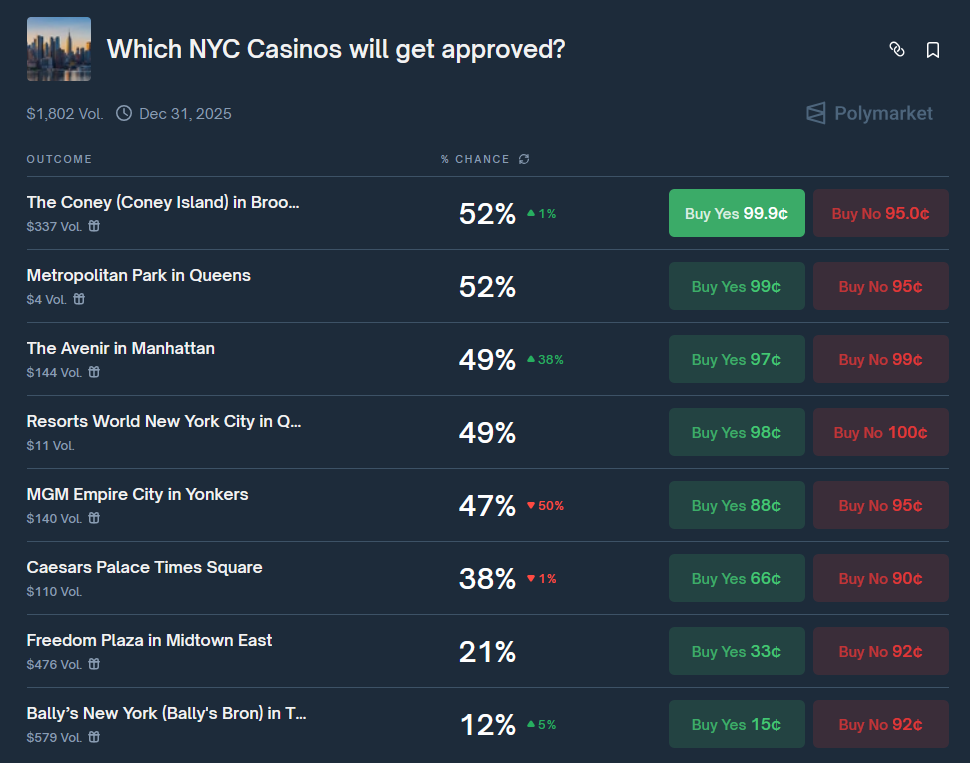The width and height of the screenshot is (970, 763).
Task: Buy No at 95.0¢ for The Coney
Action: coord(880,213)
